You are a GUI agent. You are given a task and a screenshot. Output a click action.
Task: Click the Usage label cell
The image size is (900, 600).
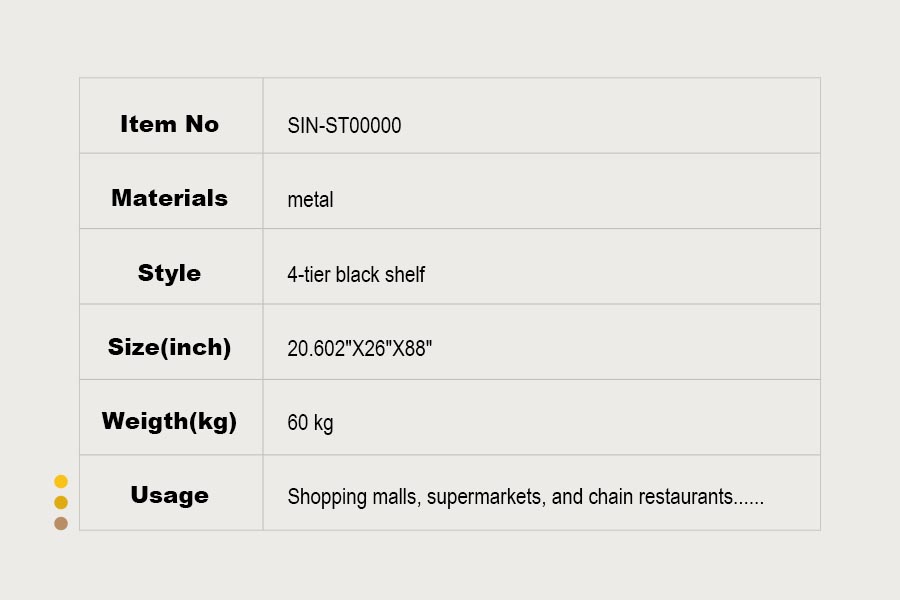pos(171,493)
